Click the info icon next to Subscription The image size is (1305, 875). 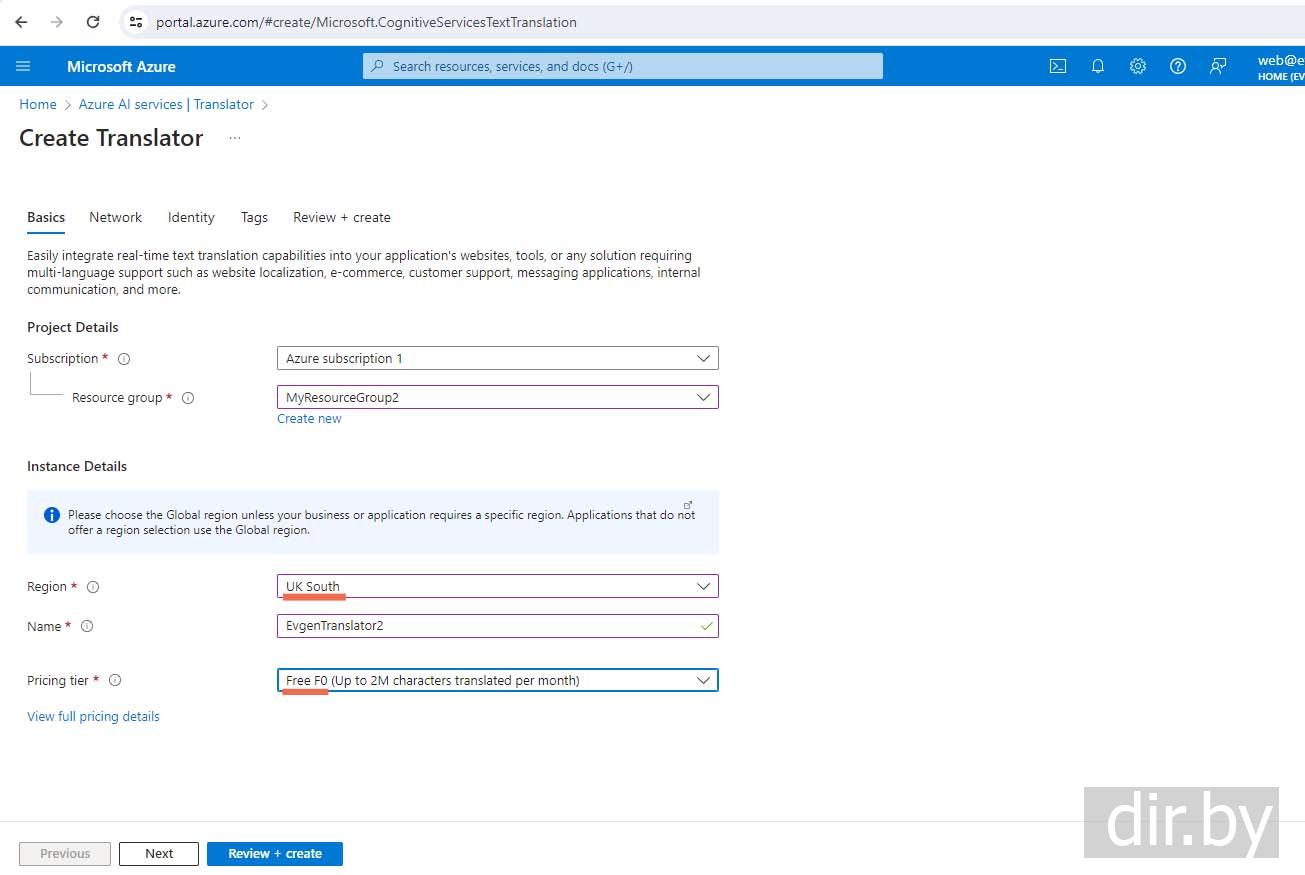[124, 359]
